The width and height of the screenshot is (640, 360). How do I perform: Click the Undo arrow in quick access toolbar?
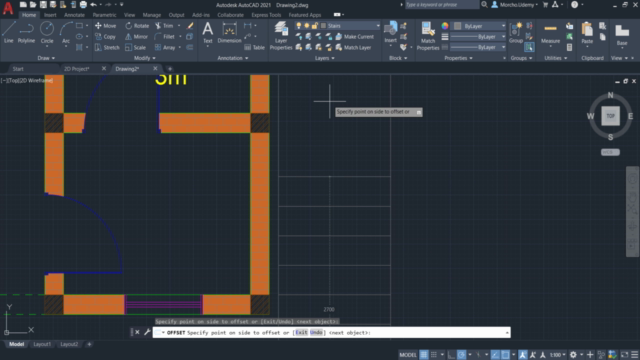pos(93,4)
